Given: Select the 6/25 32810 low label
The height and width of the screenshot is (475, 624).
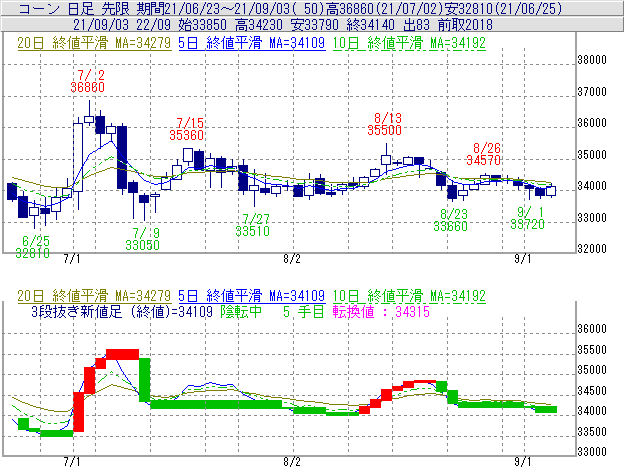Looking at the screenshot, I should click(33, 247).
